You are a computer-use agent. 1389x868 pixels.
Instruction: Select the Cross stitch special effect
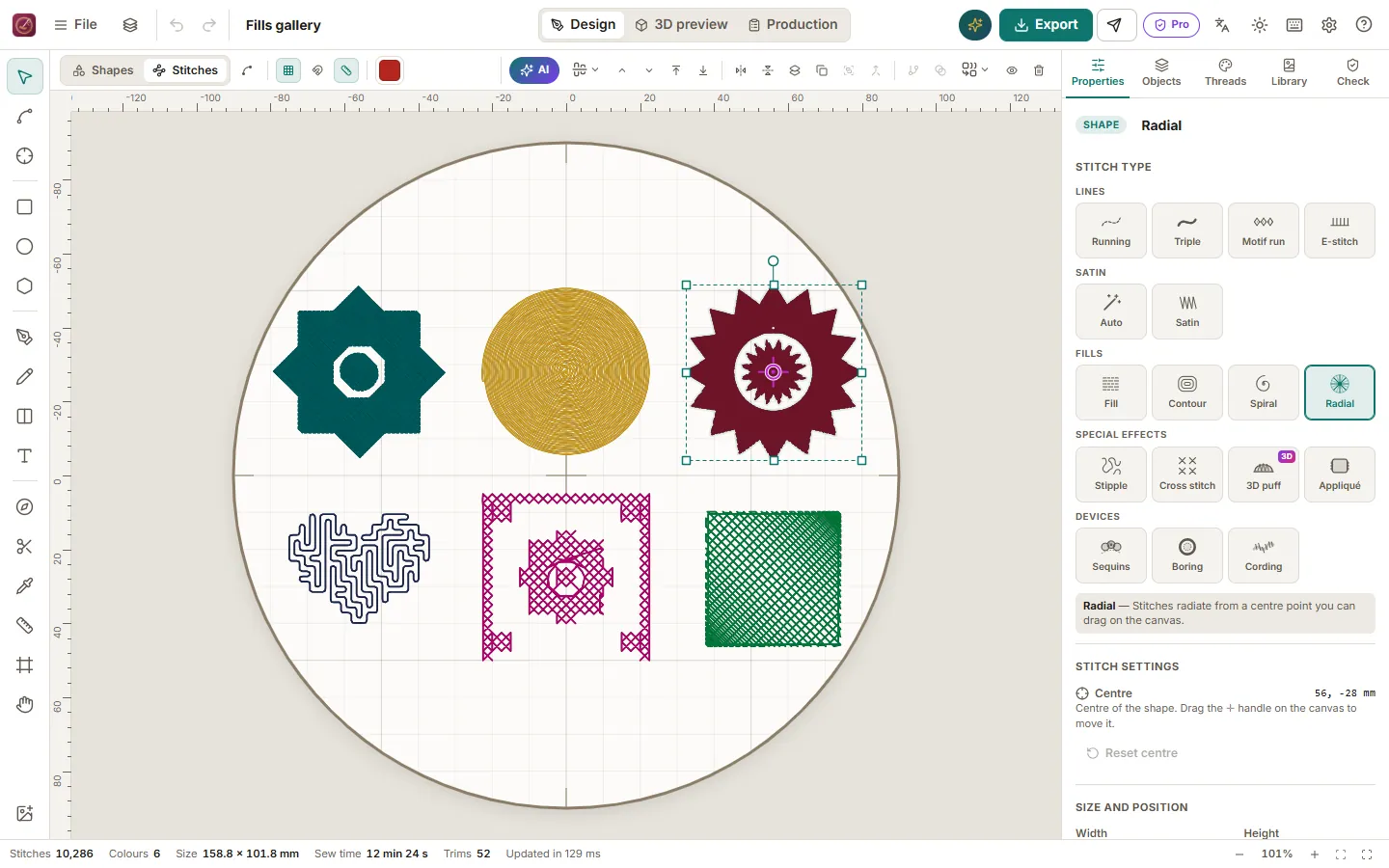1187,475
